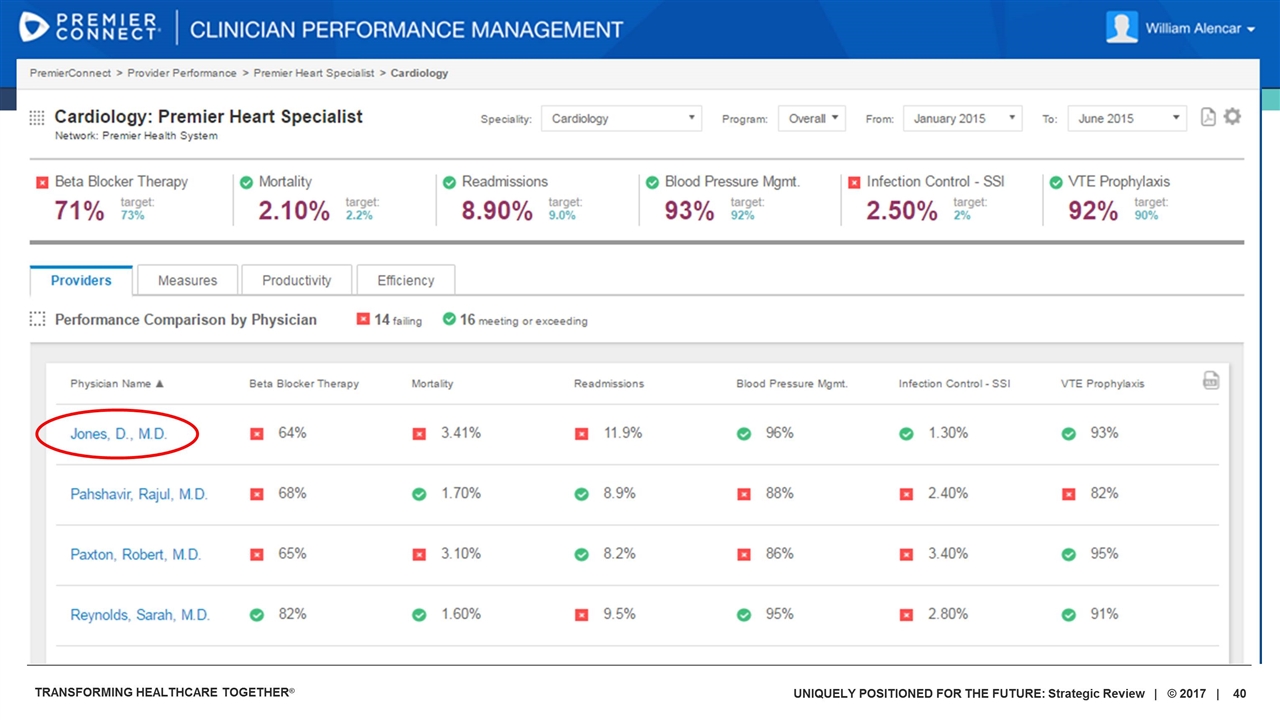
Task: Click the red failing icon by Beta Blocker Therapy summary
Action: 42,182
